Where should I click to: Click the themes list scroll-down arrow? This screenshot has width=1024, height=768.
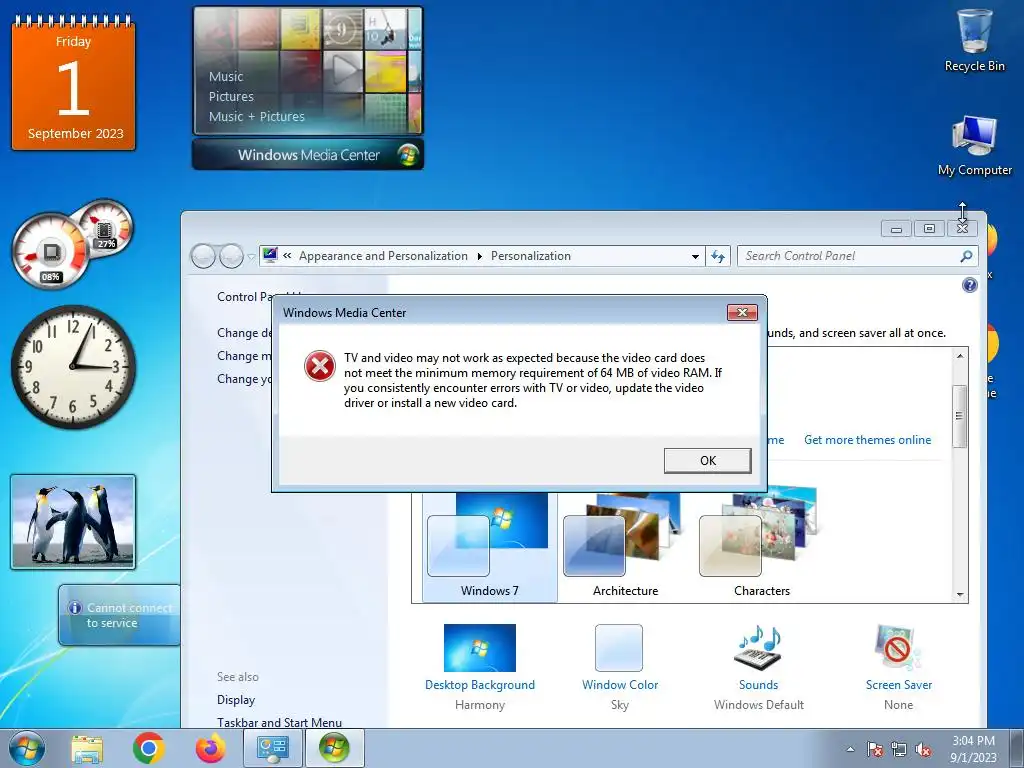point(959,594)
